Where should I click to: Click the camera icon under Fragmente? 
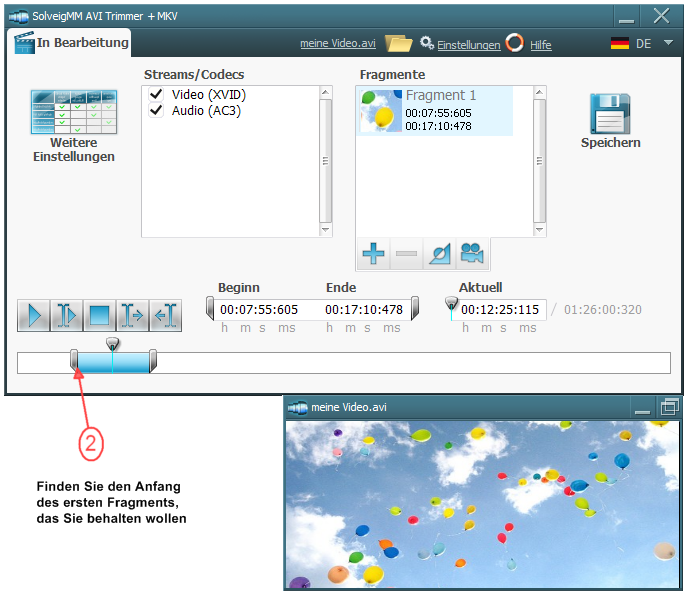(x=472, y=253)
